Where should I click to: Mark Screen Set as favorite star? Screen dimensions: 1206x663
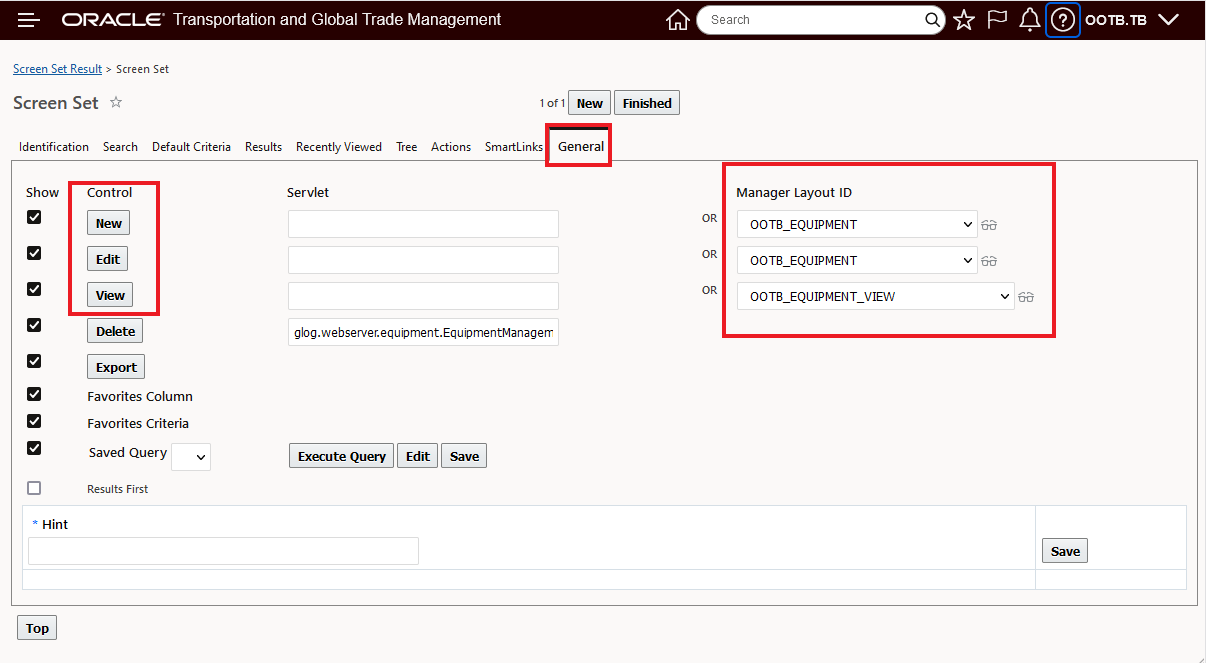point(116,102)
